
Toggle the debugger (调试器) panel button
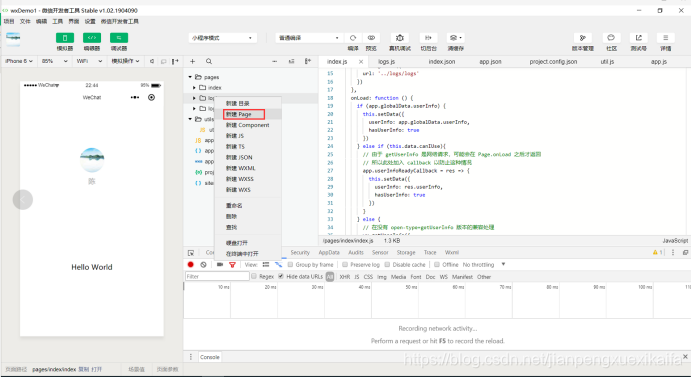pyautogui.click(x=119, y=38)
